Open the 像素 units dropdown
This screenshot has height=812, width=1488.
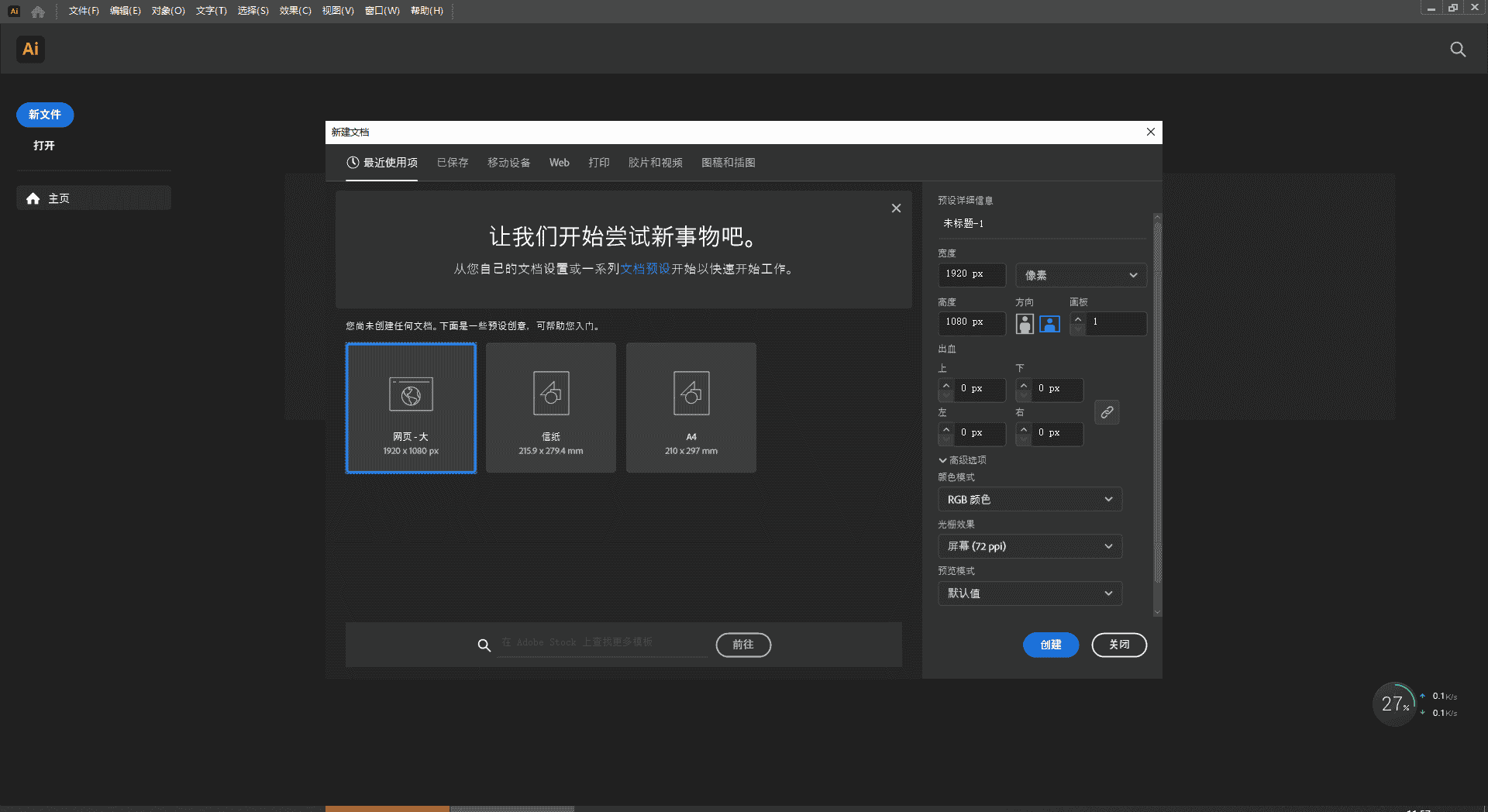coord(1080,275)
